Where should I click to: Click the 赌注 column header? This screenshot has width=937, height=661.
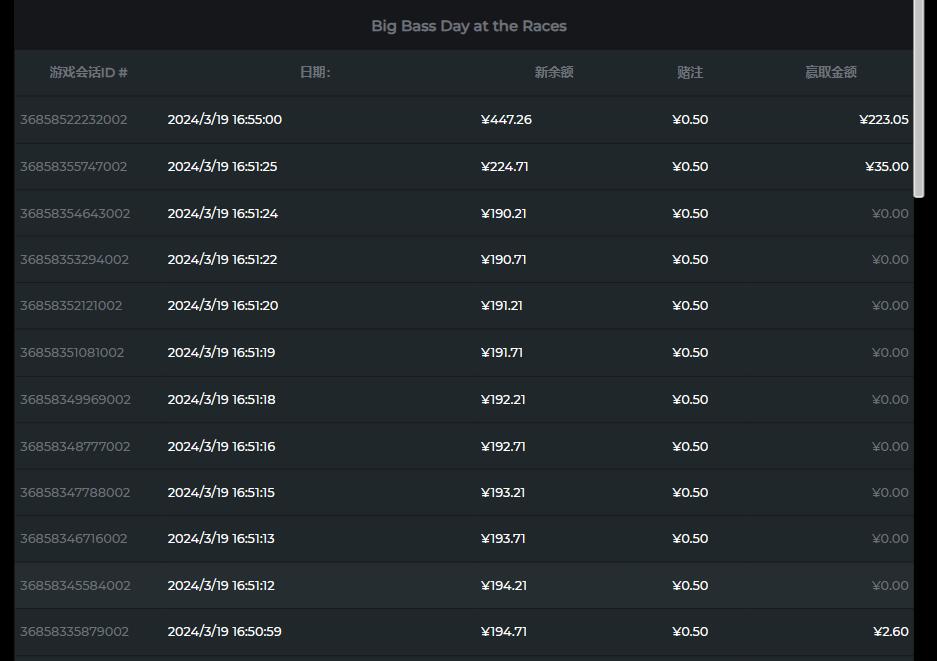point(690,72)
